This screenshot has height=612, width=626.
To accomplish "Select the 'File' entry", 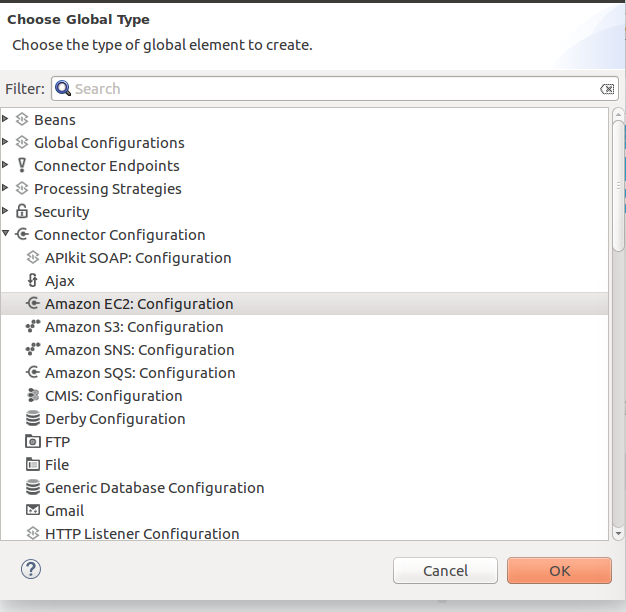I will (304, 465).
